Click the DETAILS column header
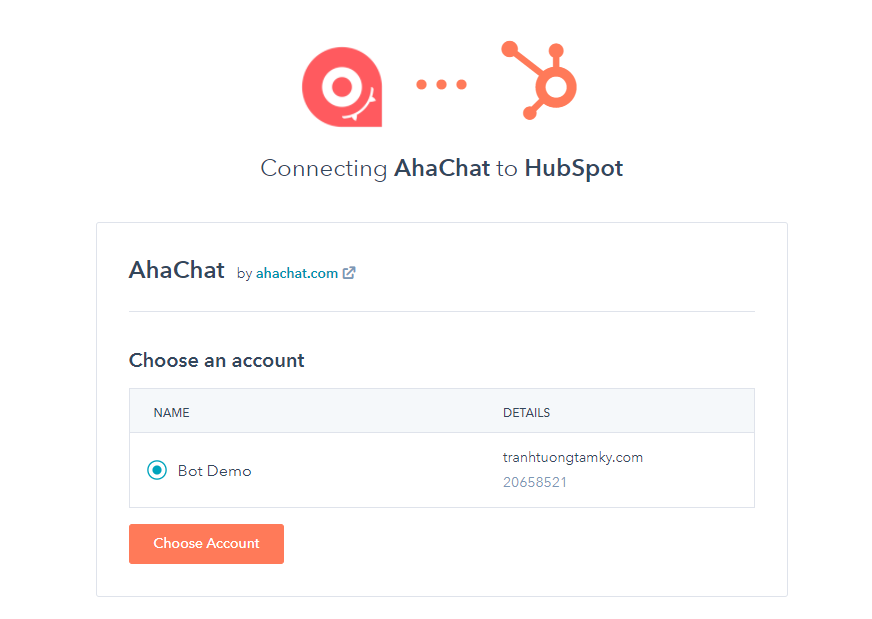Screen dimensions: 872x619 [x=526, y=413]
